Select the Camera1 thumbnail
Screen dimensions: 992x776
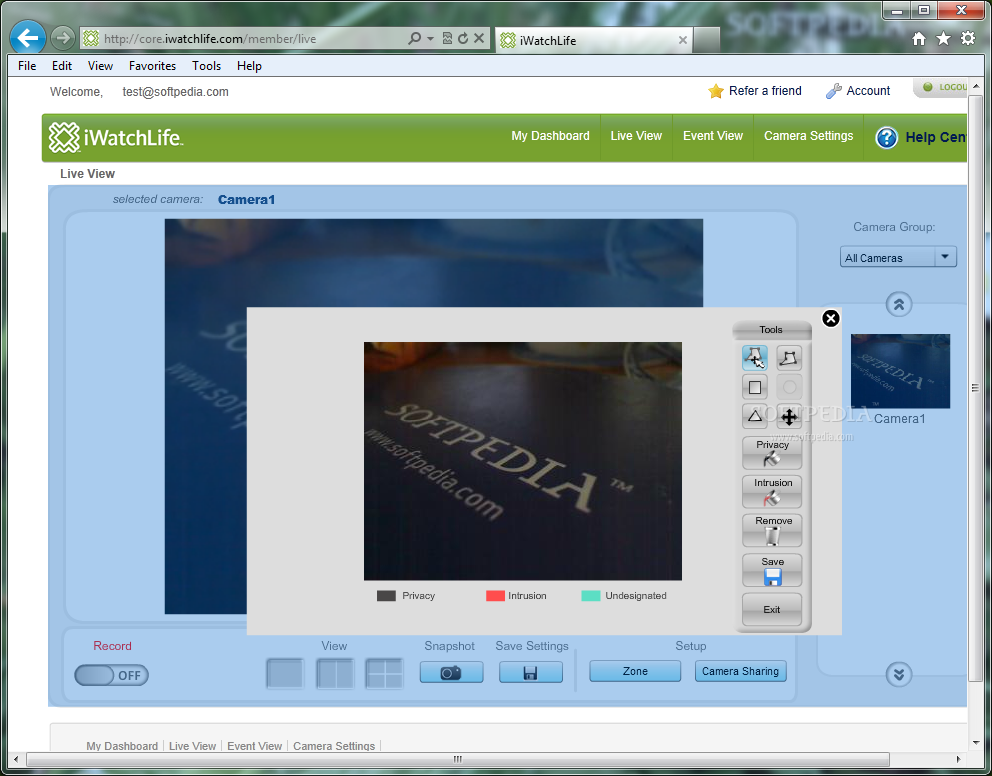(900, 371)
